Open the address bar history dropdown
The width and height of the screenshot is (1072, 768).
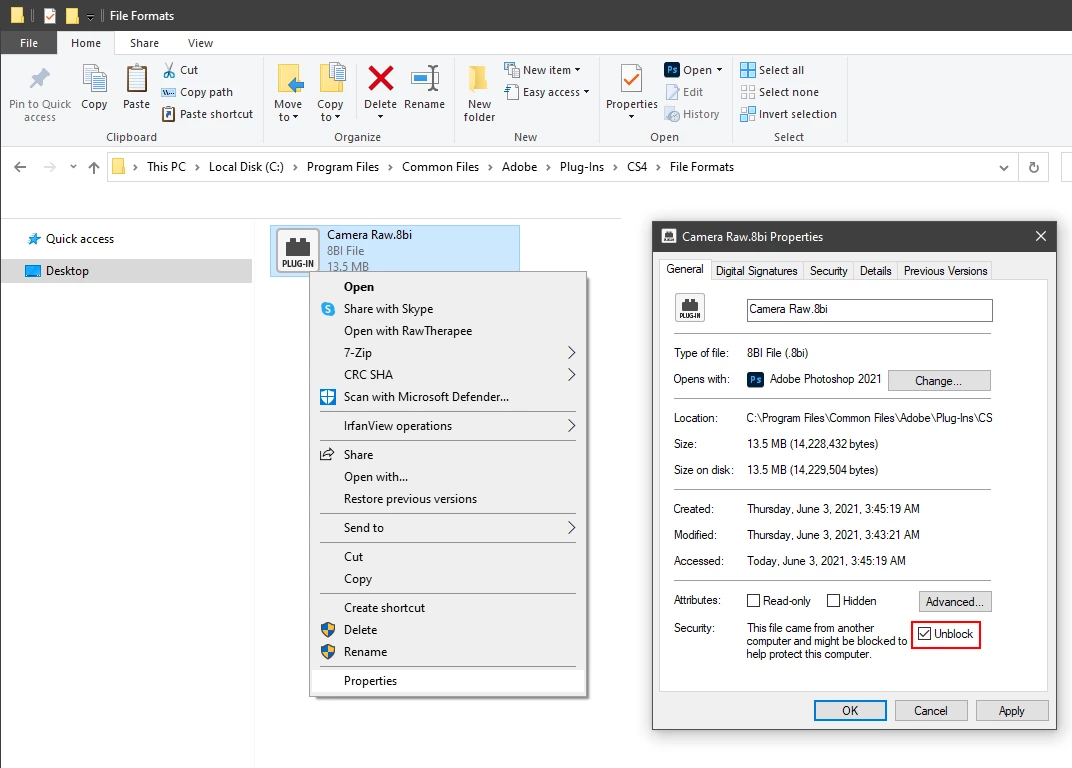pos(1004,168)
